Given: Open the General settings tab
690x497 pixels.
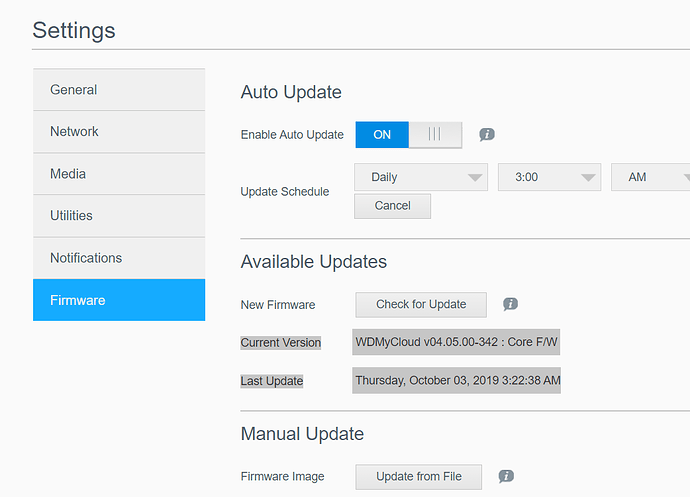Looking at the screenshot, I should pyautogui.click(x=119, y=90).
